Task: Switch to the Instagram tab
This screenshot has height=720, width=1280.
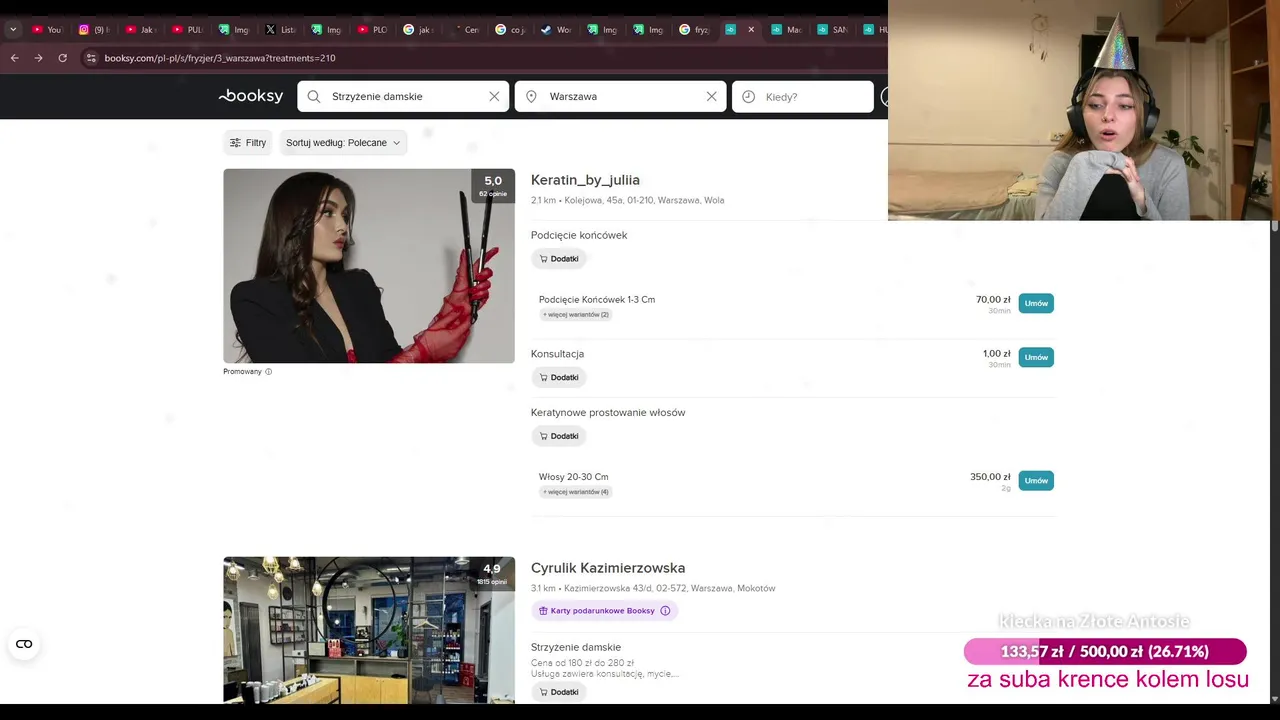Action: (x=93, y=30)
